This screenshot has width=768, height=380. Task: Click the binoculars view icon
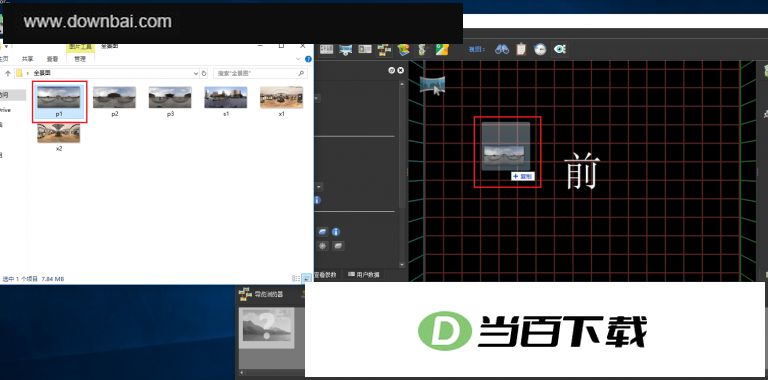[x=502, y=49]
